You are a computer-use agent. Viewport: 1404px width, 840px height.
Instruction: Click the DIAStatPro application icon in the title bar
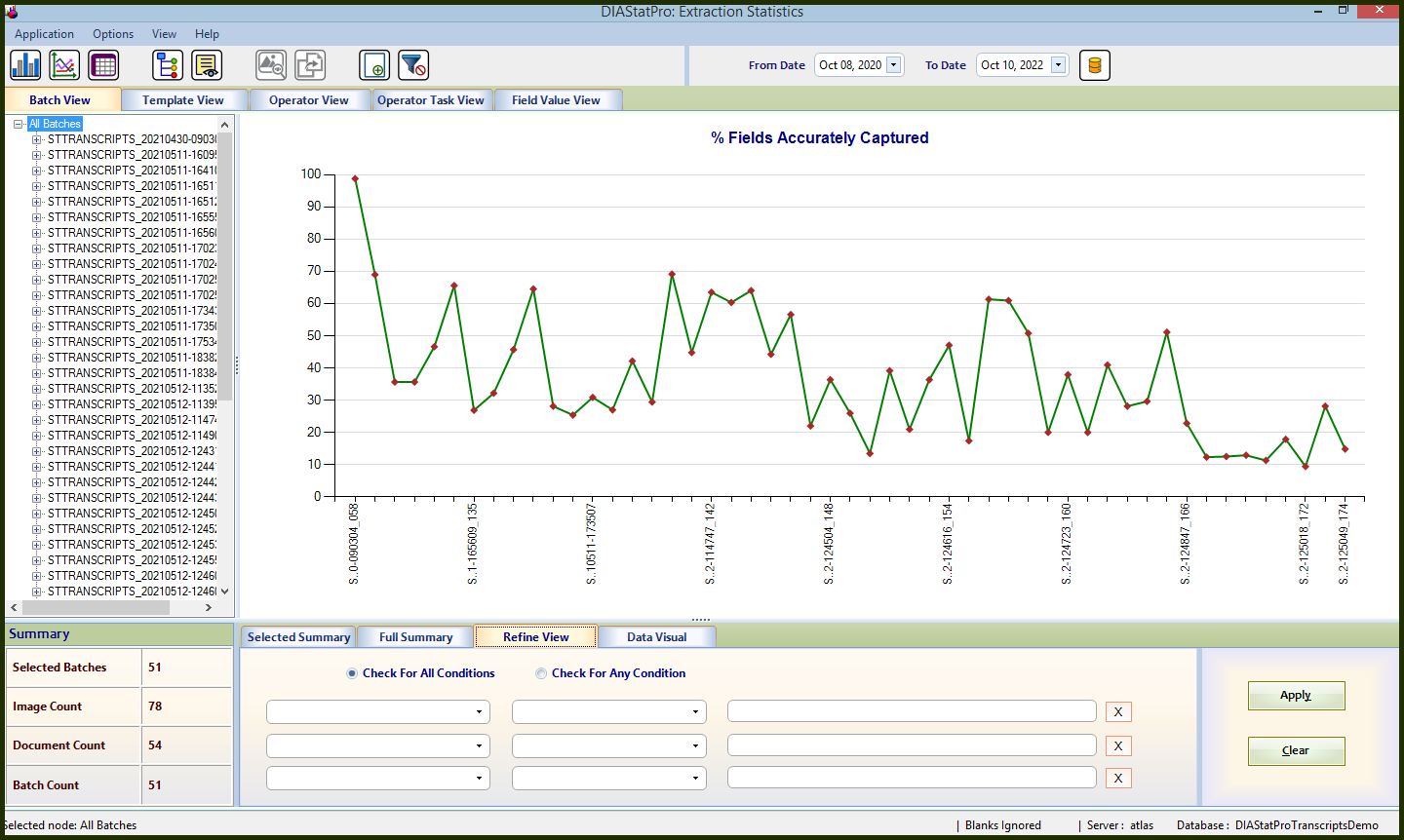11,12
